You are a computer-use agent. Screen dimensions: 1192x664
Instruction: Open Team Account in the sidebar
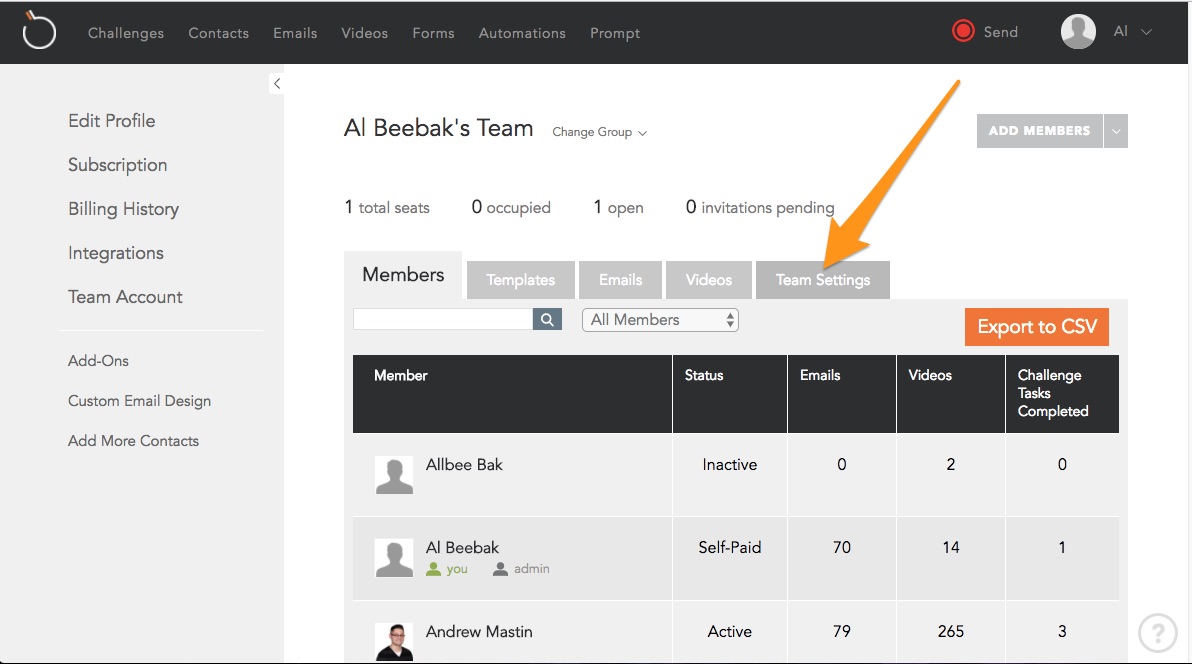click(125, 297)
